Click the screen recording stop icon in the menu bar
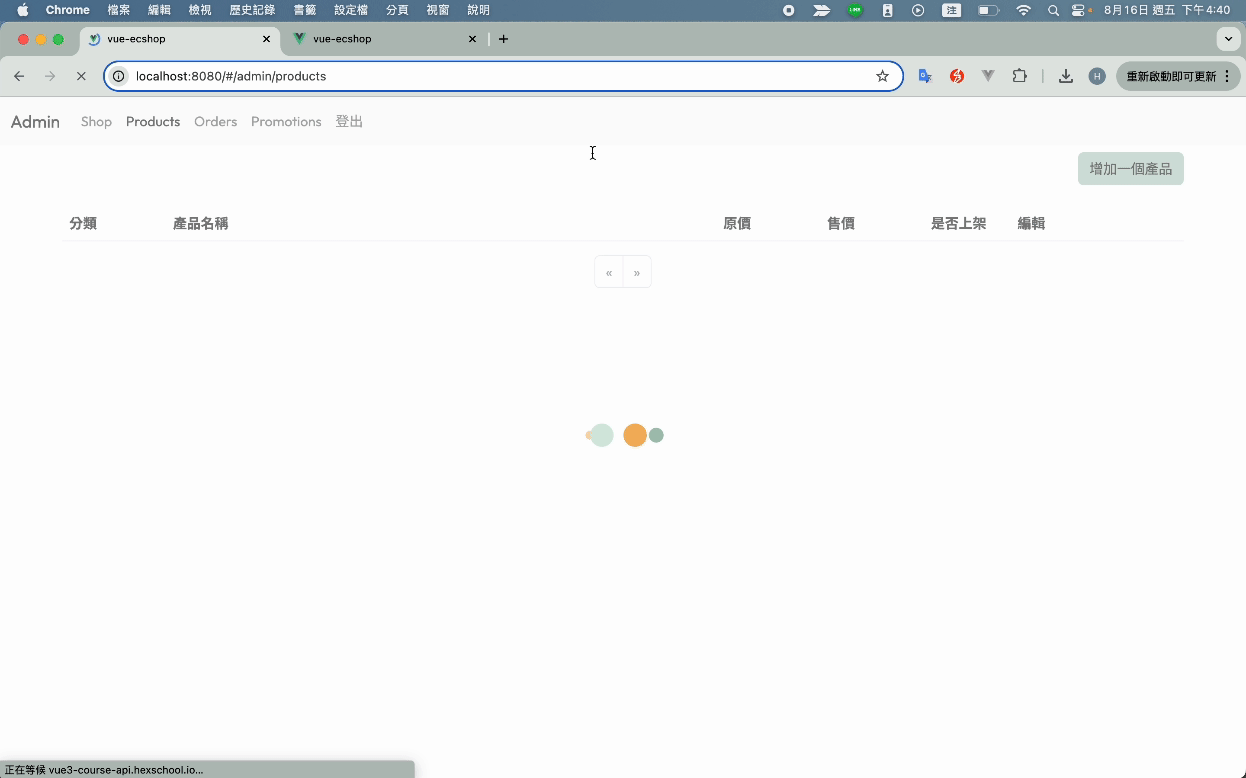This screenshot has height=778, width=1246. point(789,10)
